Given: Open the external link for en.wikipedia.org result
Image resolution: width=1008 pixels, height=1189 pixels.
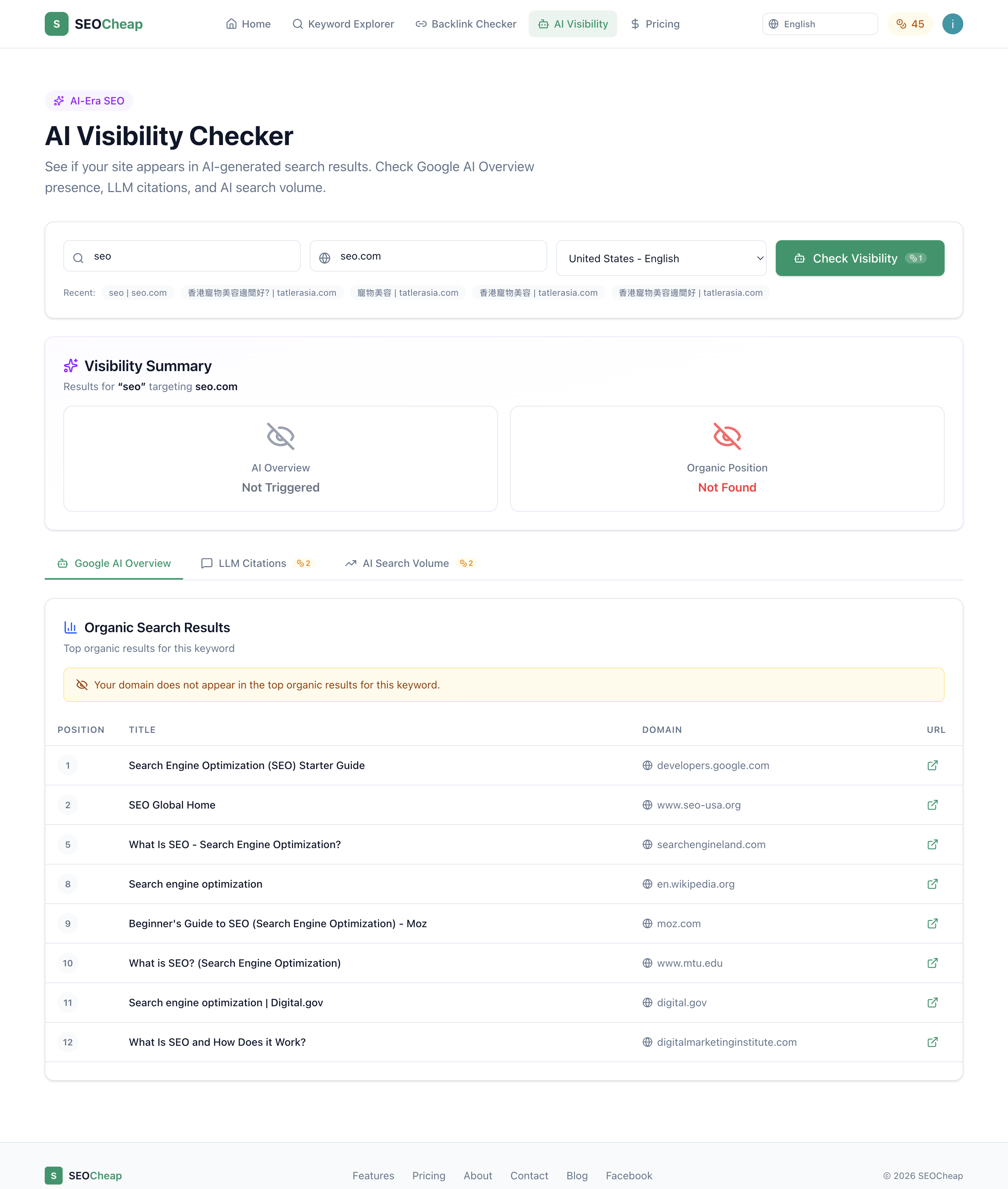Looking at the screenshot, I should (x=933, y=884).
